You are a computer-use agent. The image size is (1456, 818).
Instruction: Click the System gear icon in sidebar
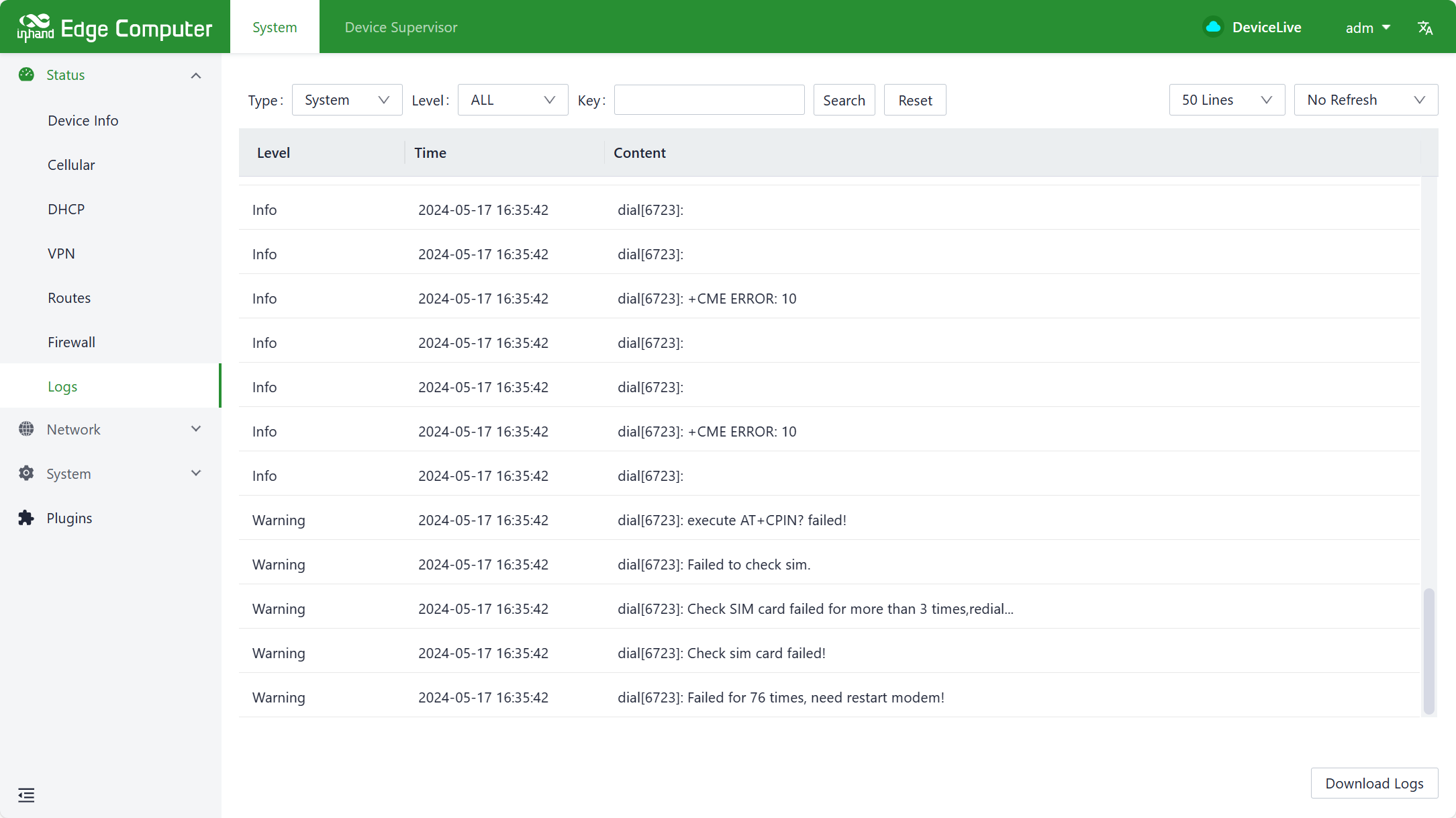[26, 473]
